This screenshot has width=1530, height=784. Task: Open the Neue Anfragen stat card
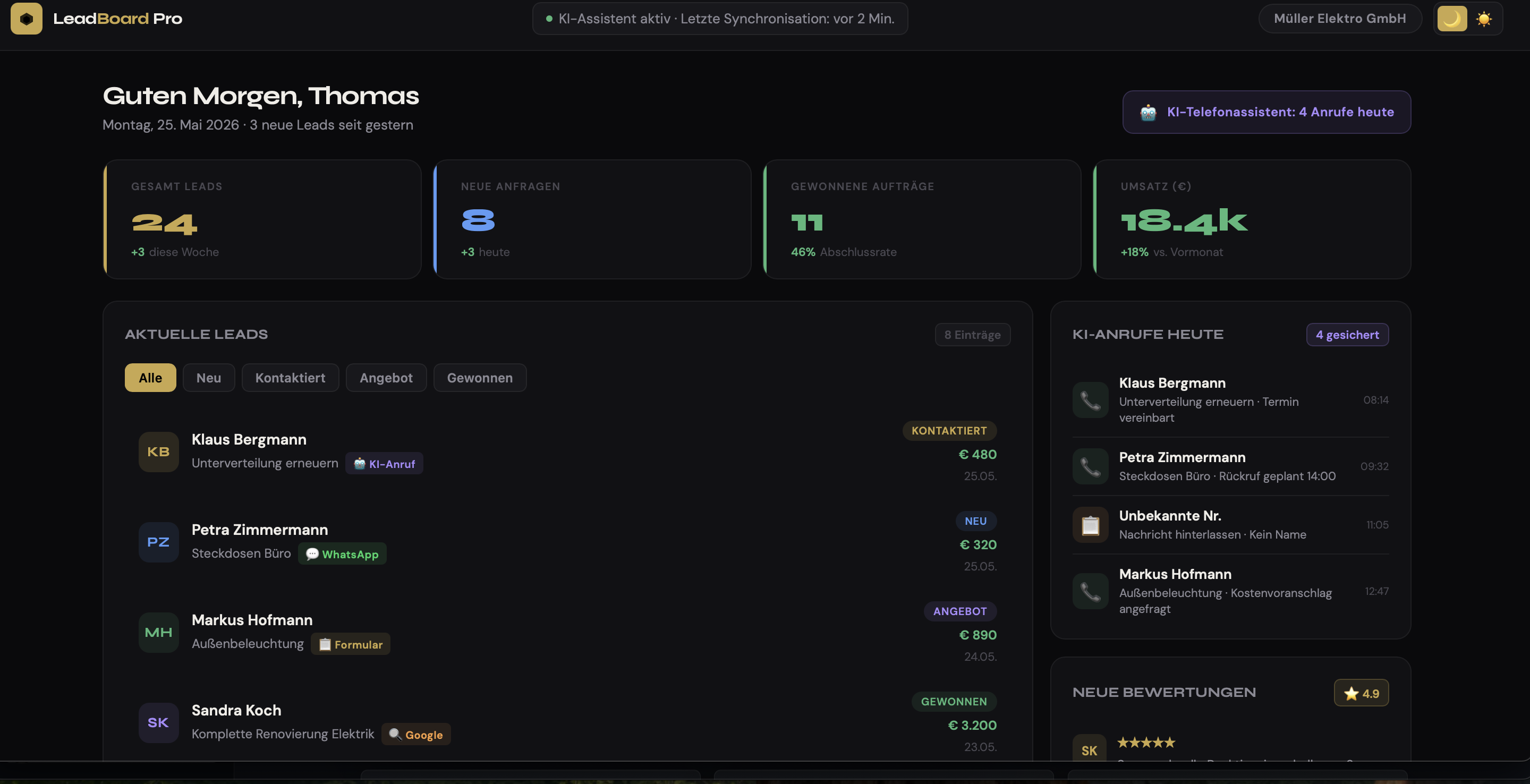[592, 219]
